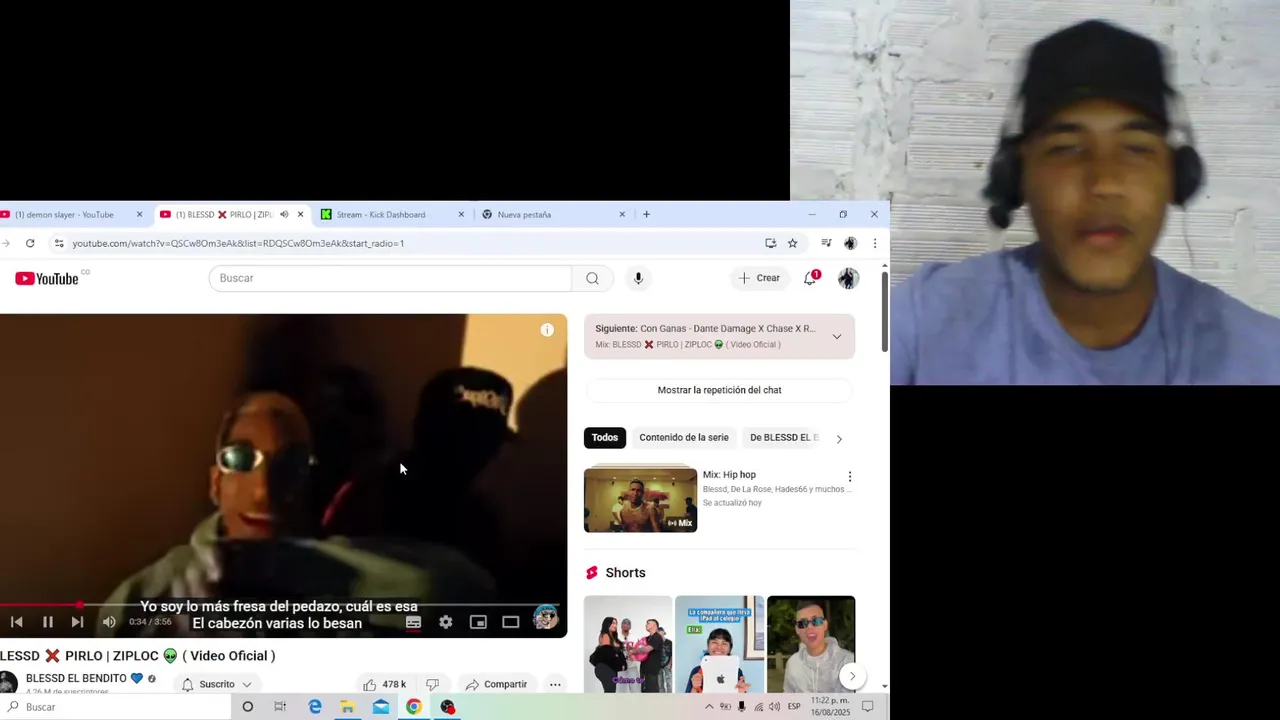
Task: Mute the video player volume
Action: point(109,622)
